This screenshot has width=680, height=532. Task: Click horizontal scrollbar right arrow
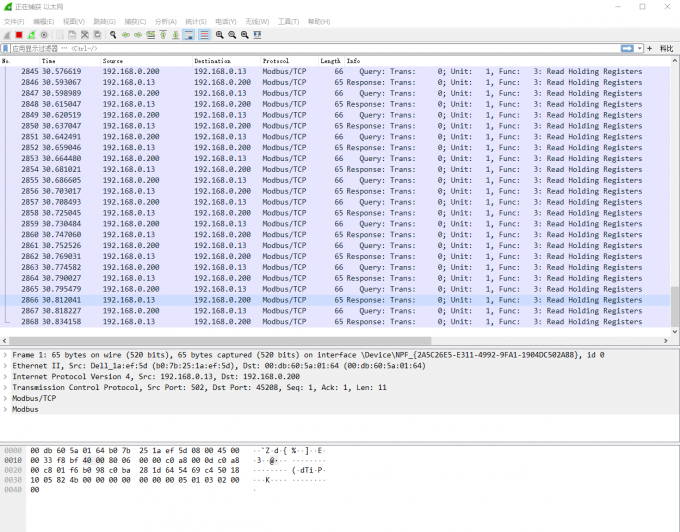click(x=666, y=341)
